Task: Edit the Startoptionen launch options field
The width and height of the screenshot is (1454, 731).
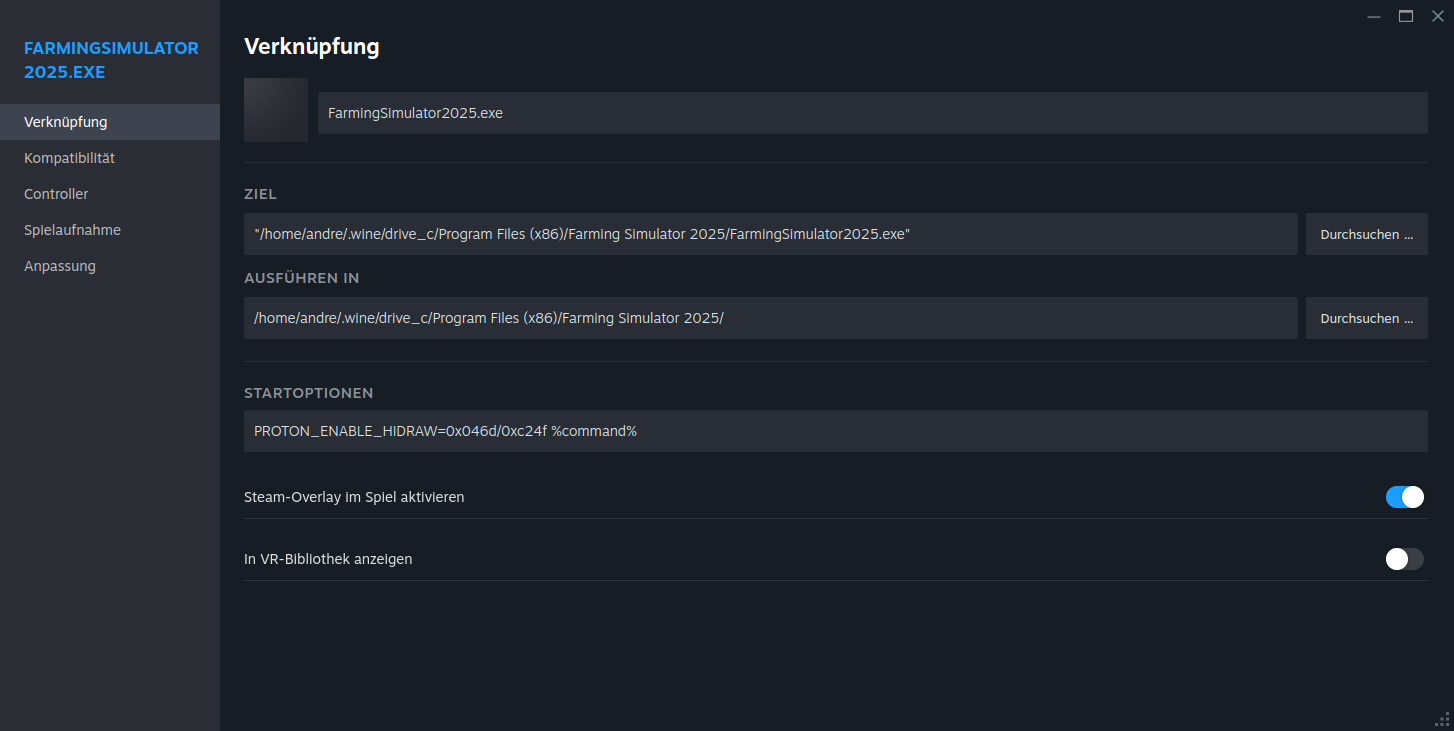Action: pyautogui.click(x=835, y=431)
